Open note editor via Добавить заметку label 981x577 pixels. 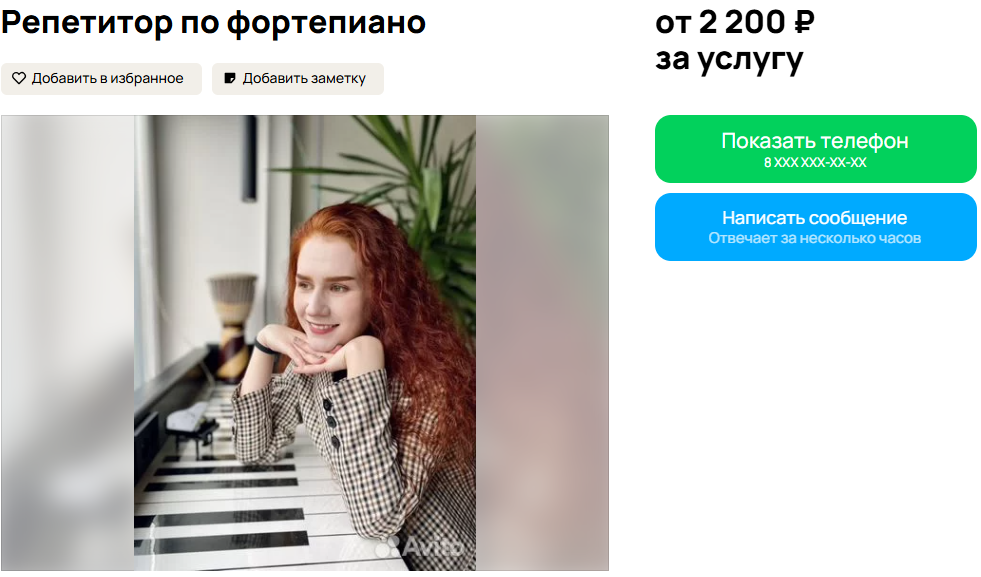[304, 78]
